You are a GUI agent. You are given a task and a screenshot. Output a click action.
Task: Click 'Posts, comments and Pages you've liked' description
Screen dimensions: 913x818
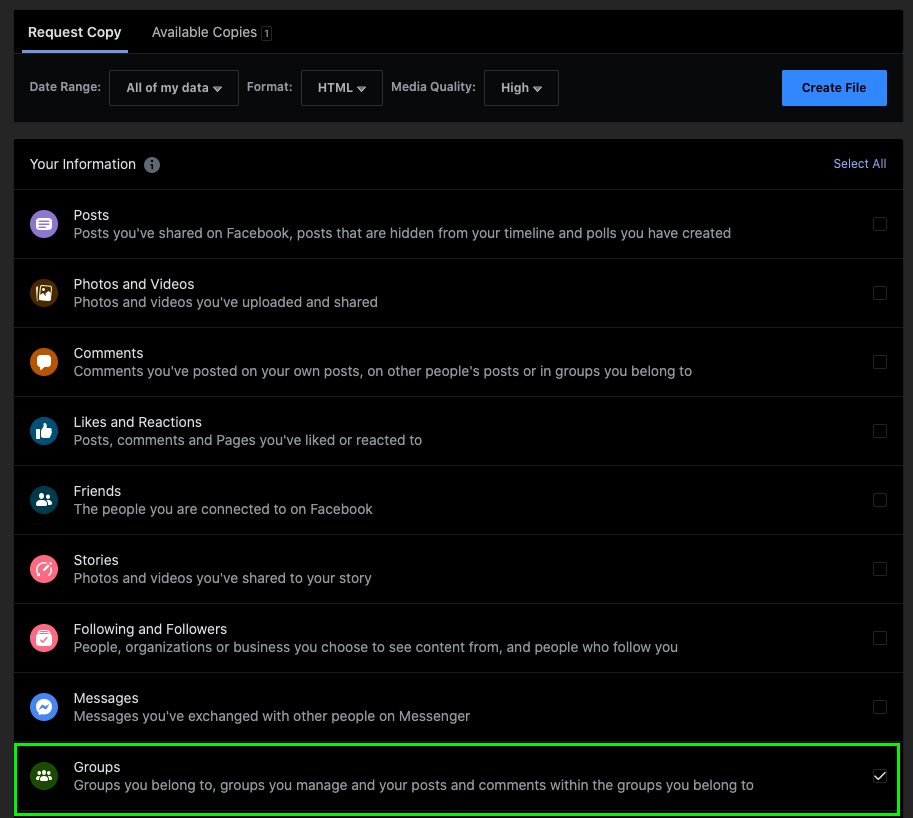tap(247, 440)
